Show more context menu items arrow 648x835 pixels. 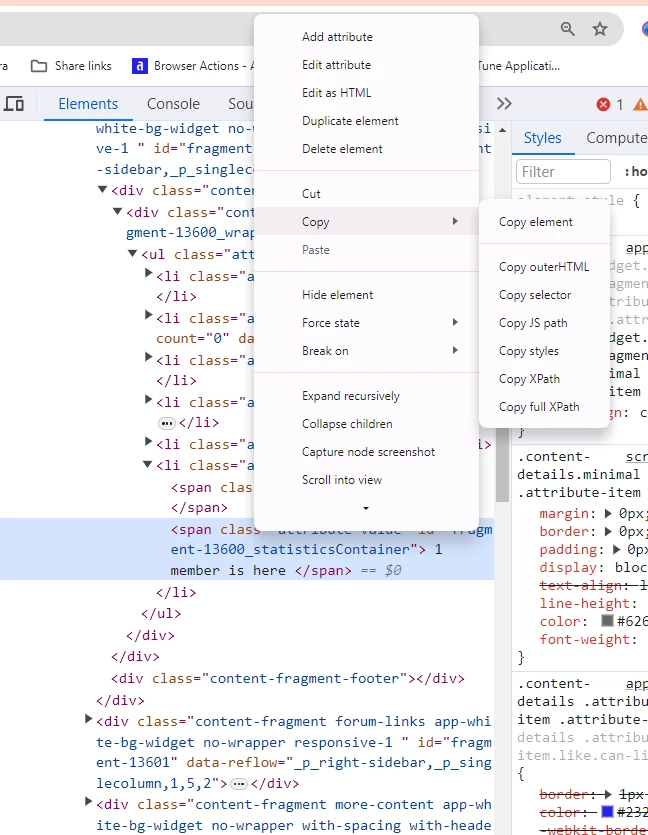[366, 509]
